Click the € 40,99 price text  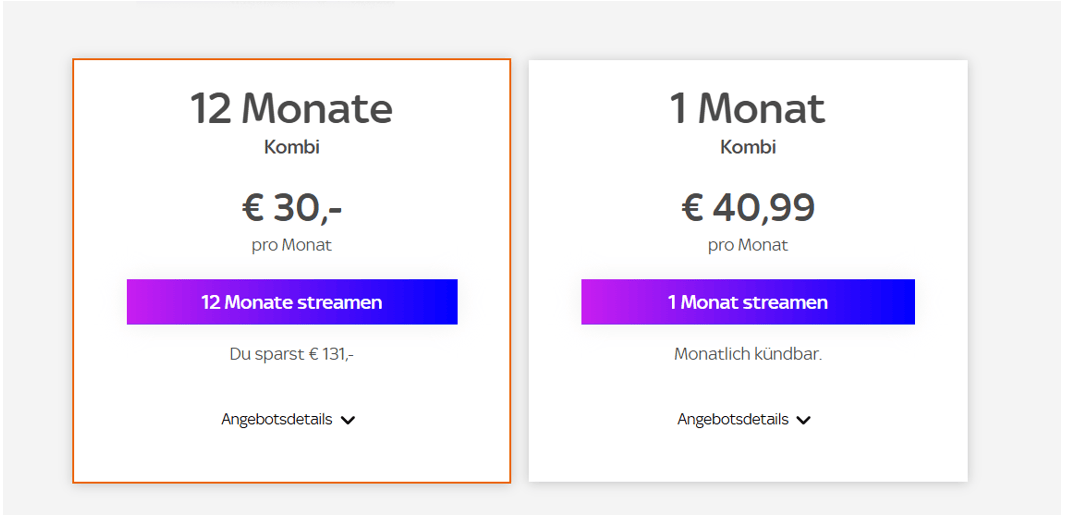pos(748,207)
